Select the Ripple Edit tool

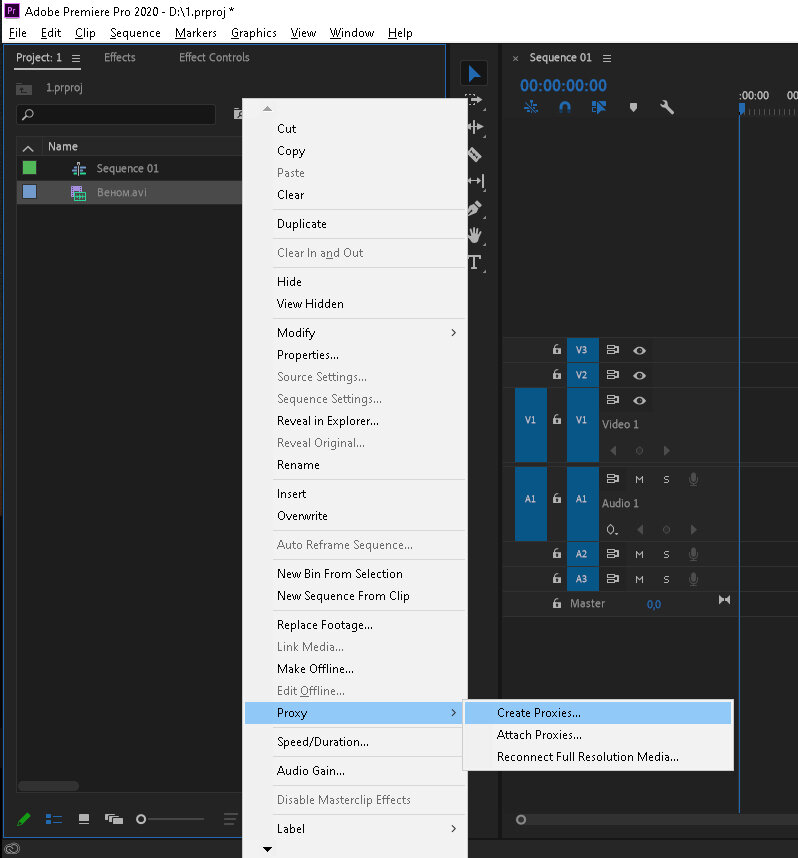[x=476, y=127]
